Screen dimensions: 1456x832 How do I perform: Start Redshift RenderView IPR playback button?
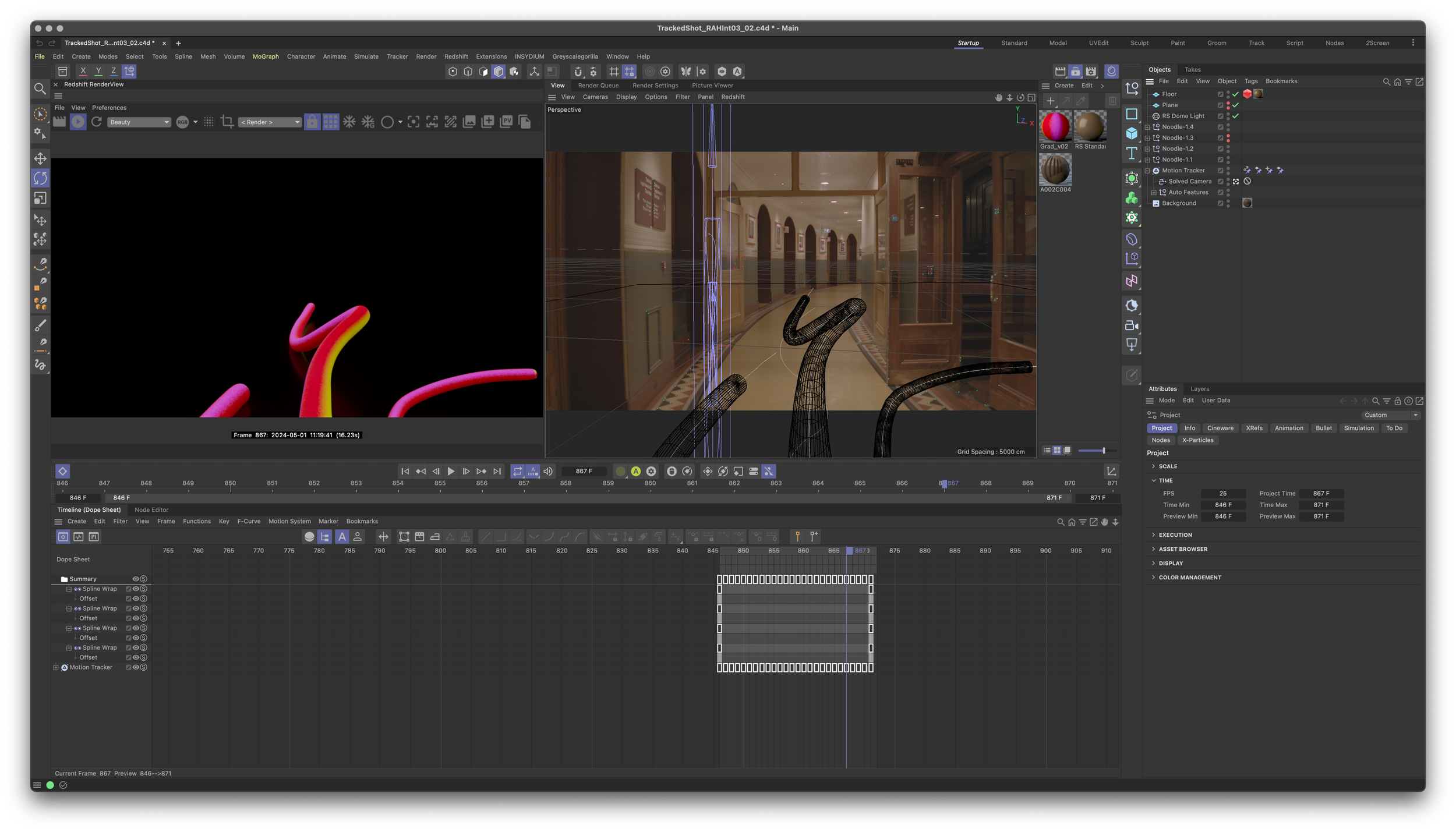[78, 122]
